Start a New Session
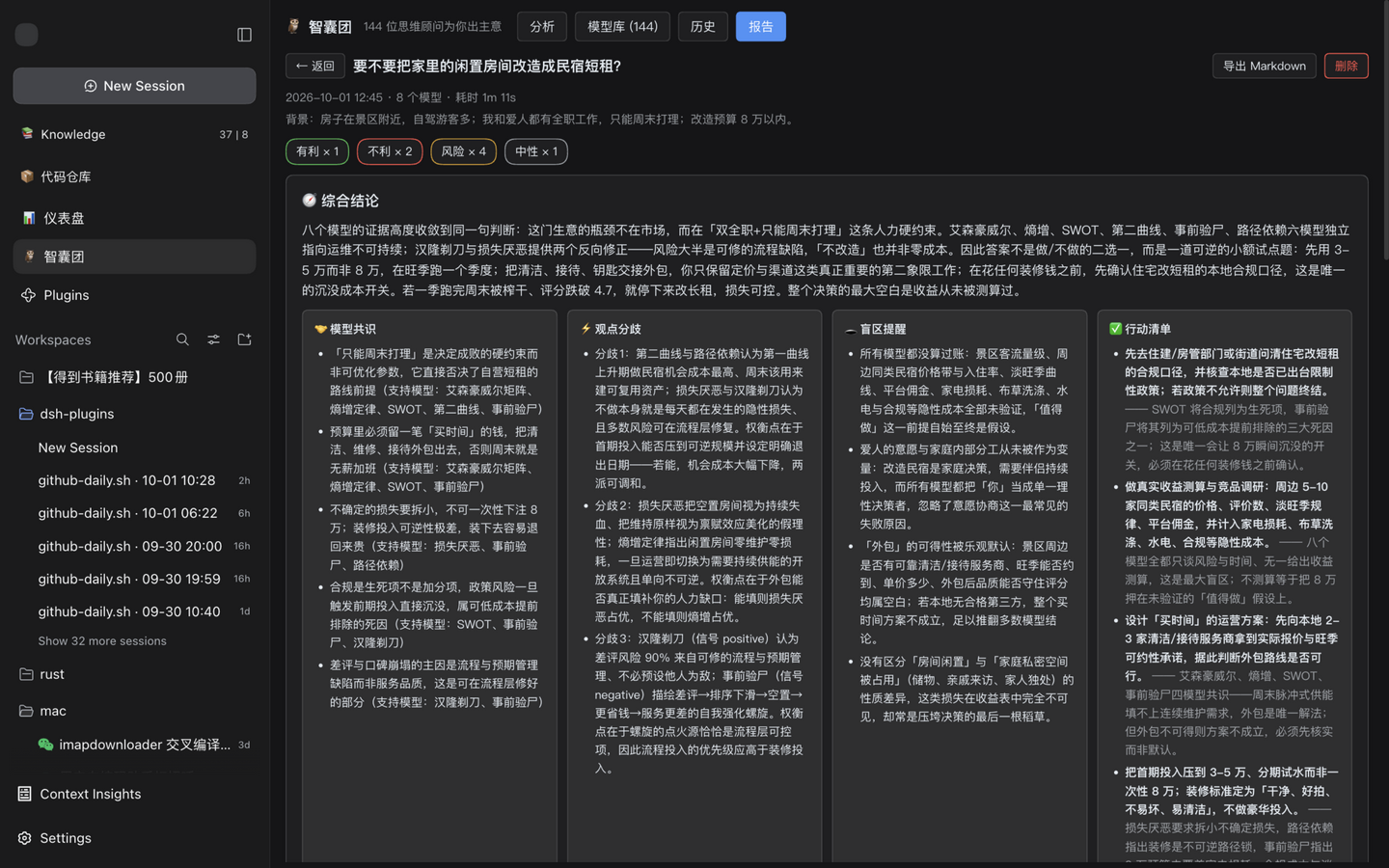This screenshot has height=868, width=1389. click(x=134, y=86)
